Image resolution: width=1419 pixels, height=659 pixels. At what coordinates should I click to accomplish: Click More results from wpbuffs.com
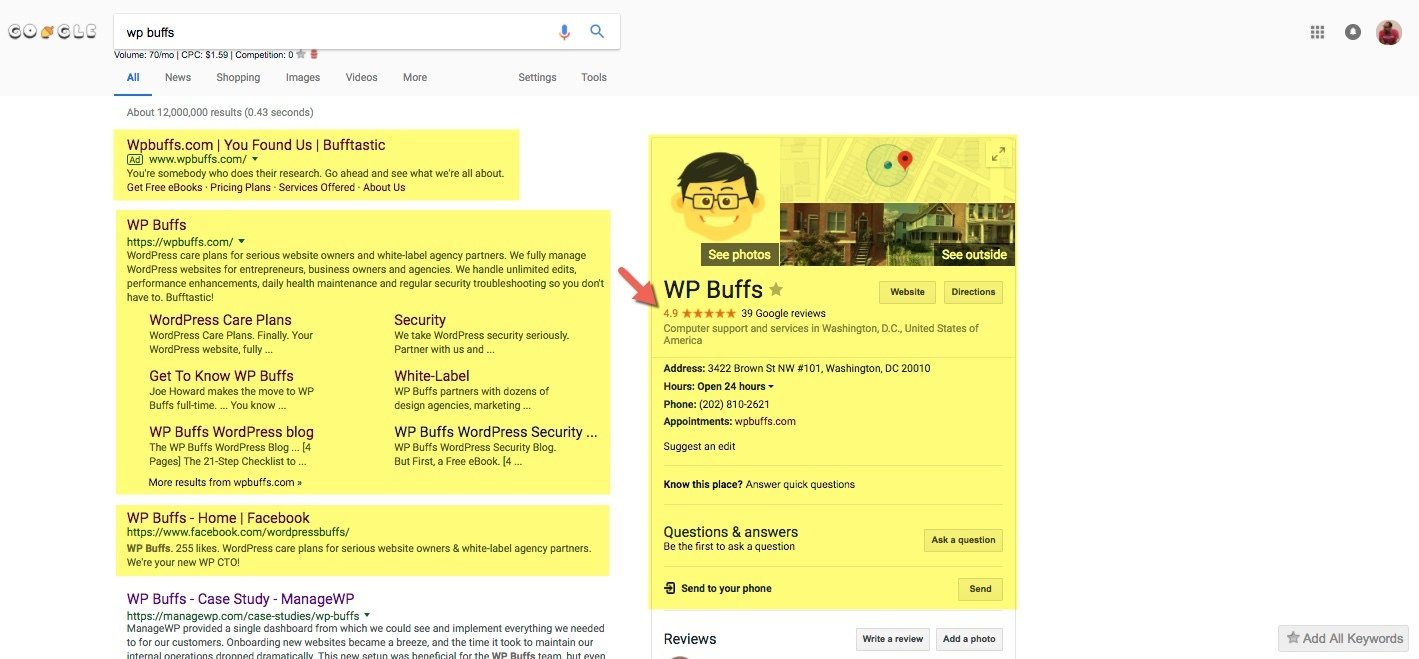pyautogui.click(x=225, y=482)
